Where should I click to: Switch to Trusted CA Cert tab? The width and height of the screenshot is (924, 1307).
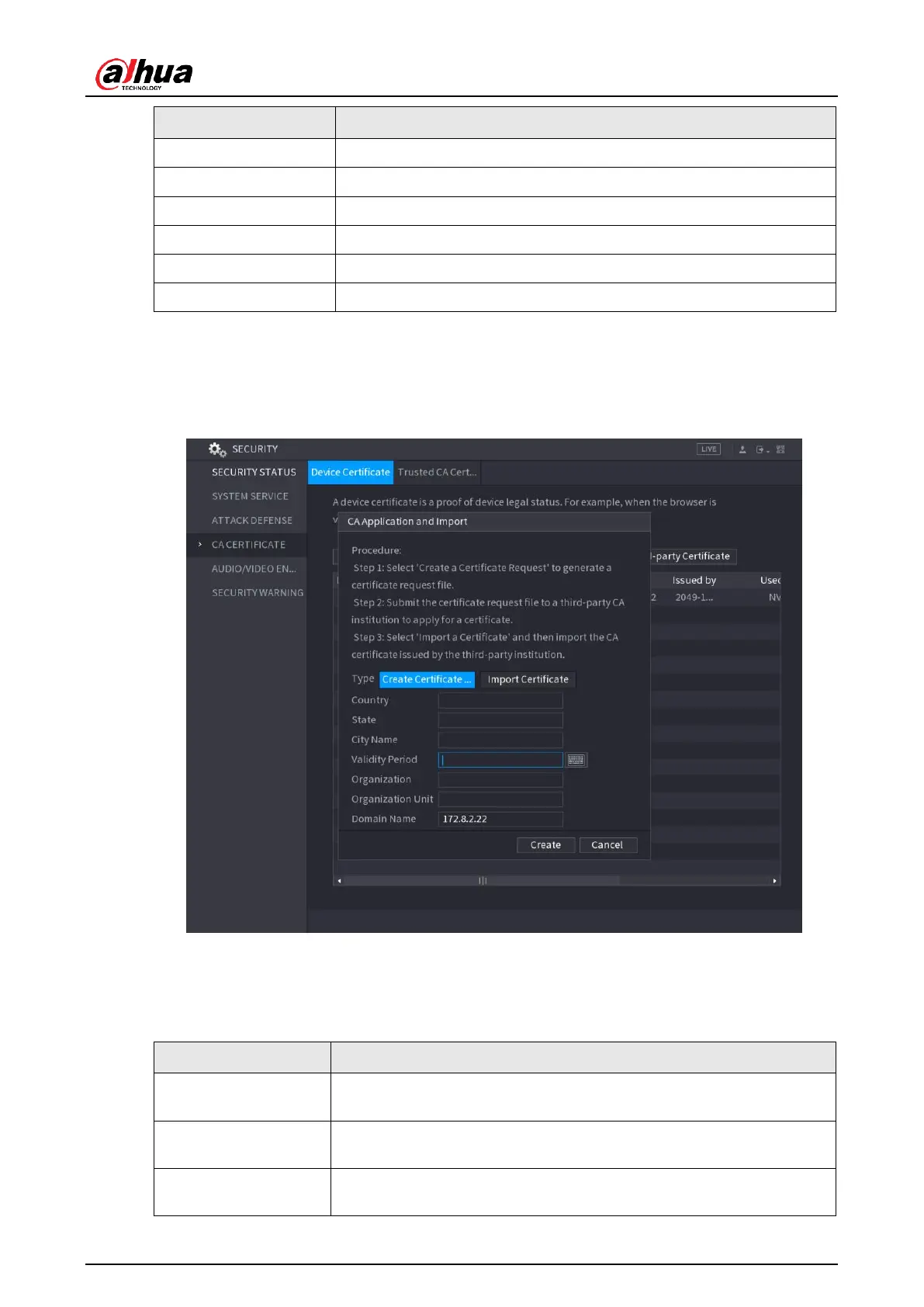[437, 472]
